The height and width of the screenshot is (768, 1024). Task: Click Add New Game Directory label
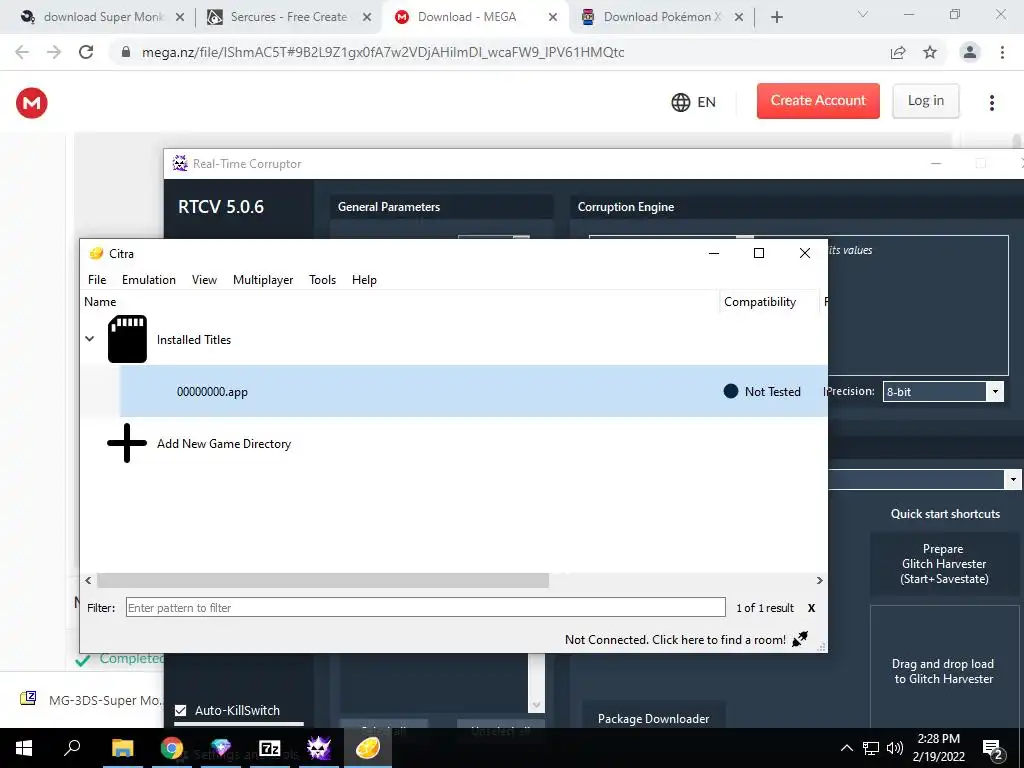(224, 443)
